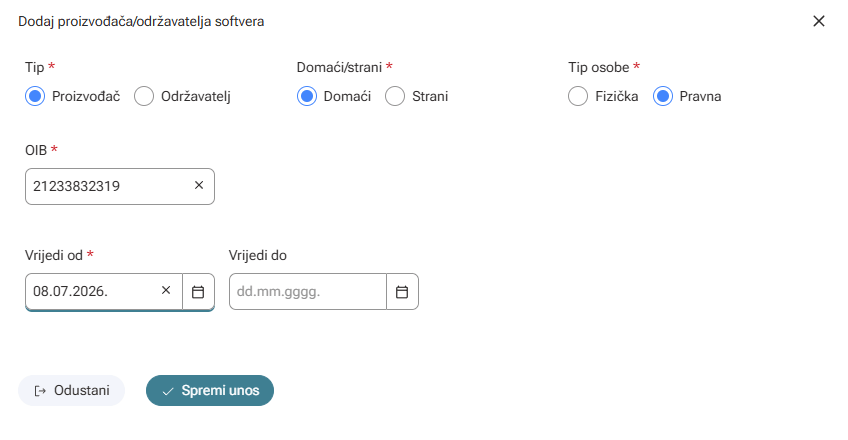Click the dialog title text
848x440 pixels.
(x=141, y=22)
